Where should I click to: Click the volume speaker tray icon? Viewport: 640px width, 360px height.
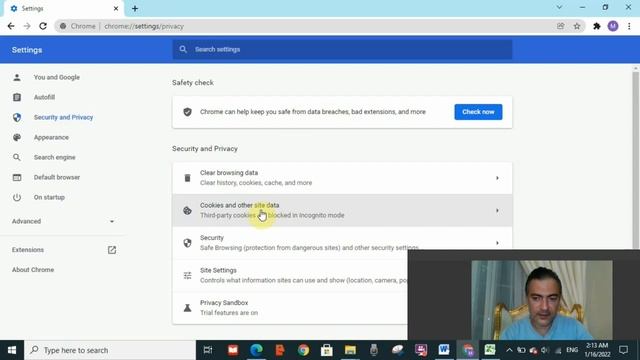(x=545, y=350)
